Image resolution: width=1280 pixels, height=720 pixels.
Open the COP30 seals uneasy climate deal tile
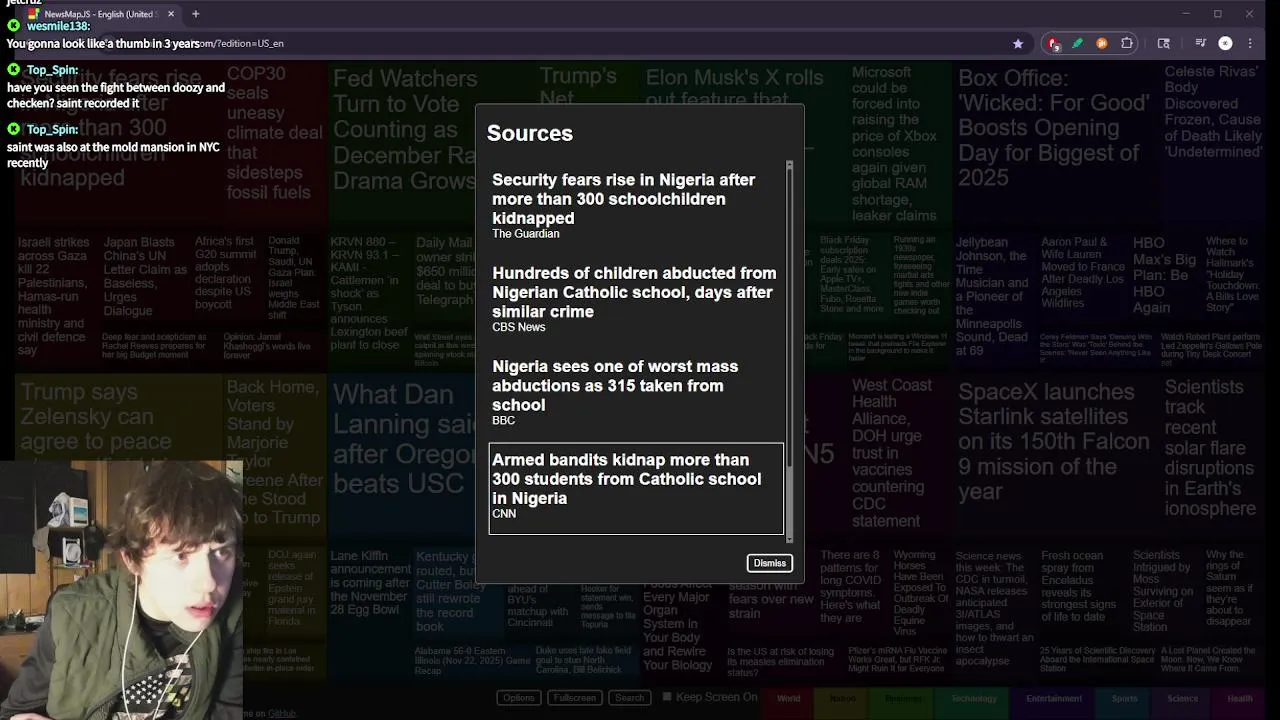click(275, 147)
